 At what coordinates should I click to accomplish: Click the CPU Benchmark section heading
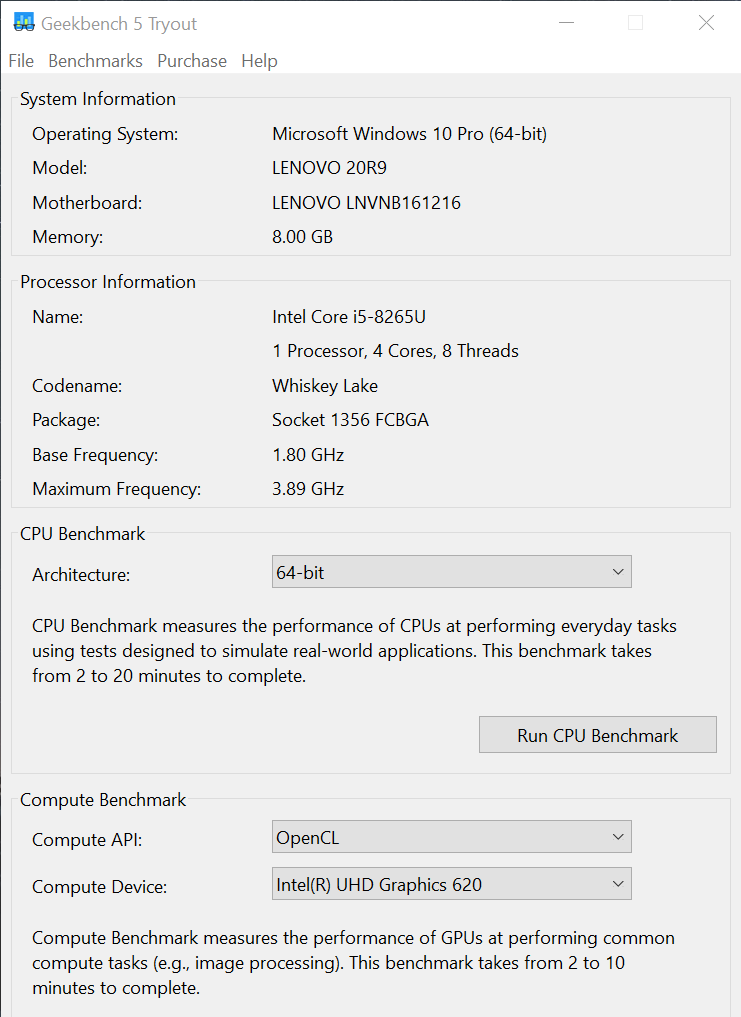83,534
